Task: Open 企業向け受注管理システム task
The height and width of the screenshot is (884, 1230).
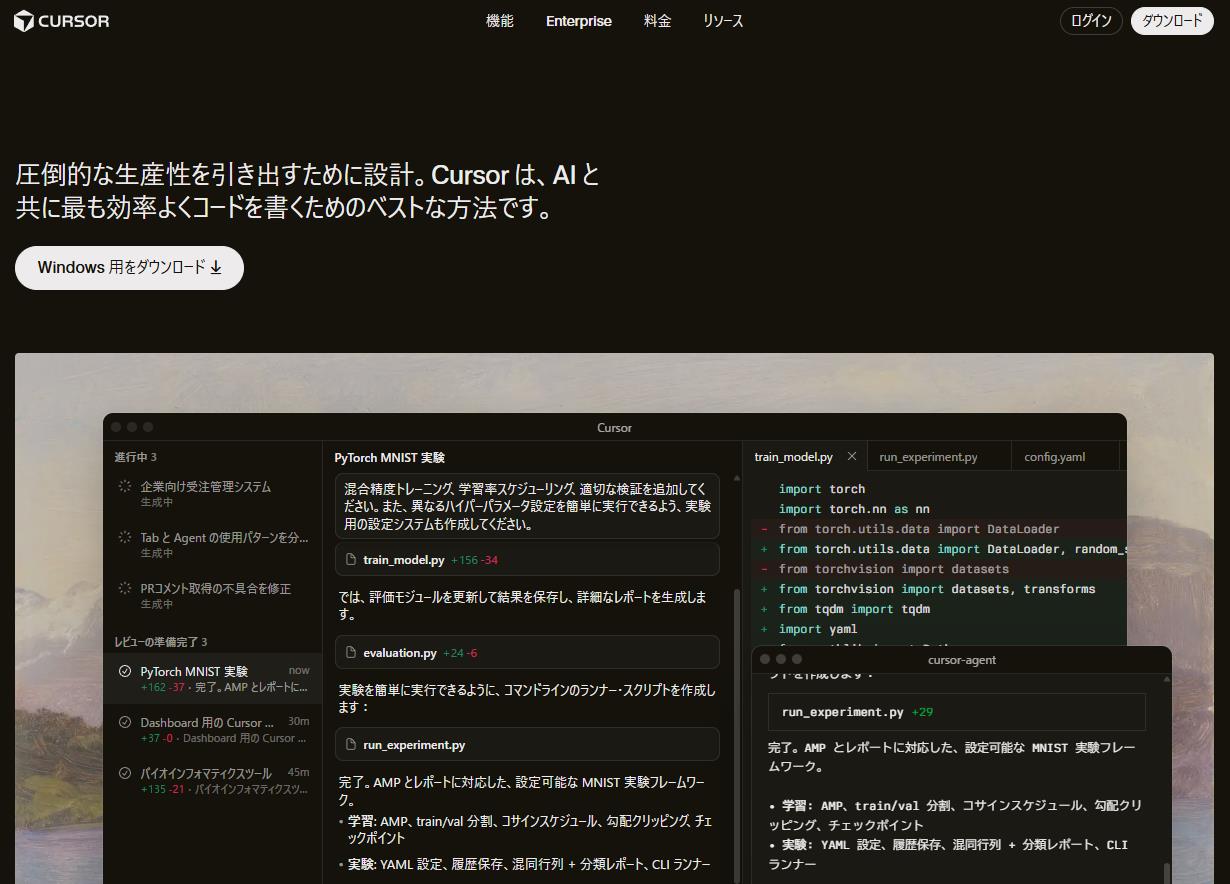Action: 213,494
